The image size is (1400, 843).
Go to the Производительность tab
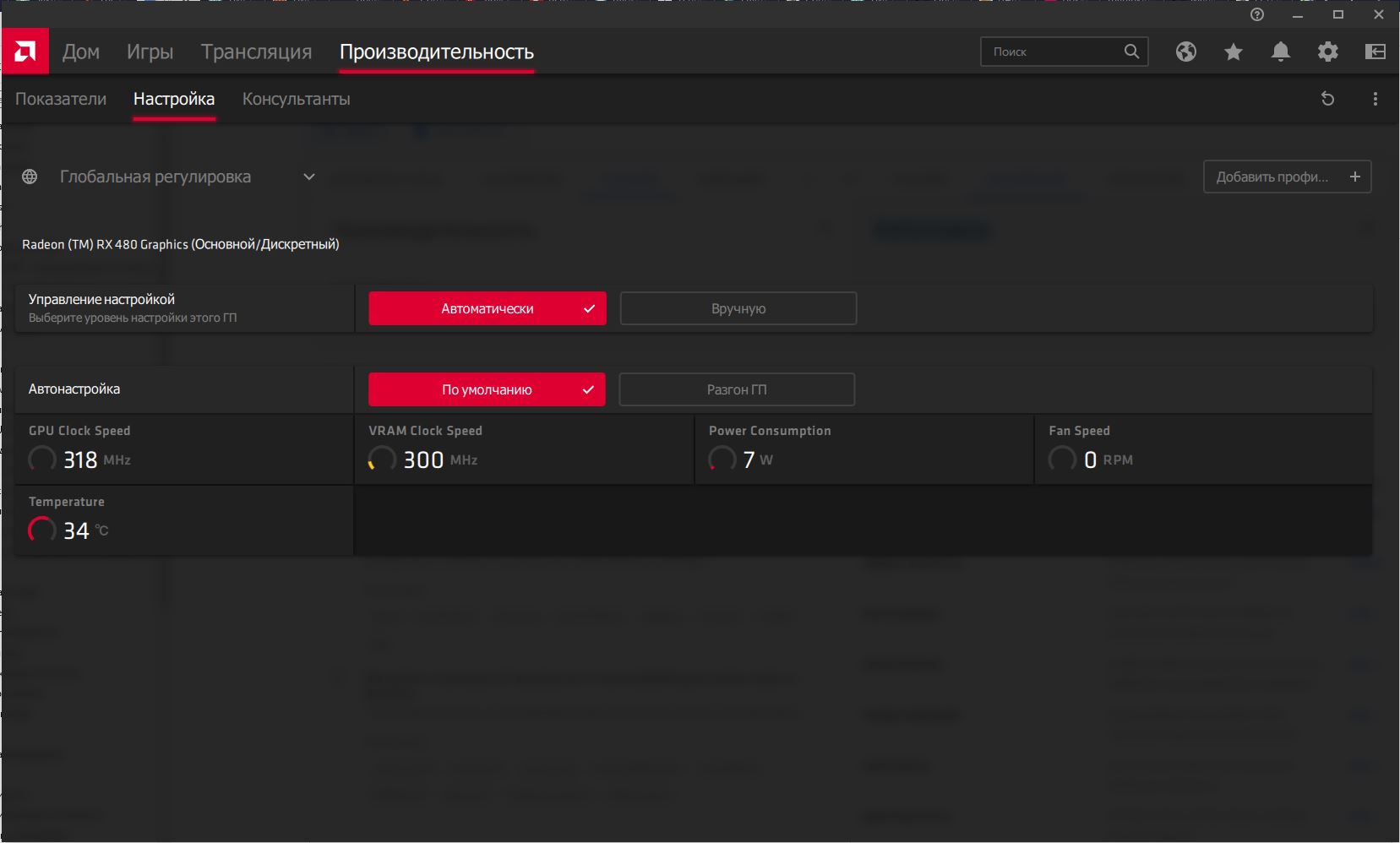tap(437, 52)
